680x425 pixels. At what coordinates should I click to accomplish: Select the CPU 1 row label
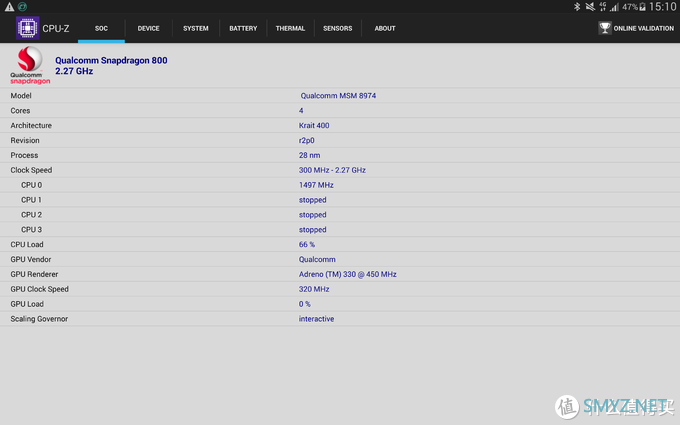point(31,200)
